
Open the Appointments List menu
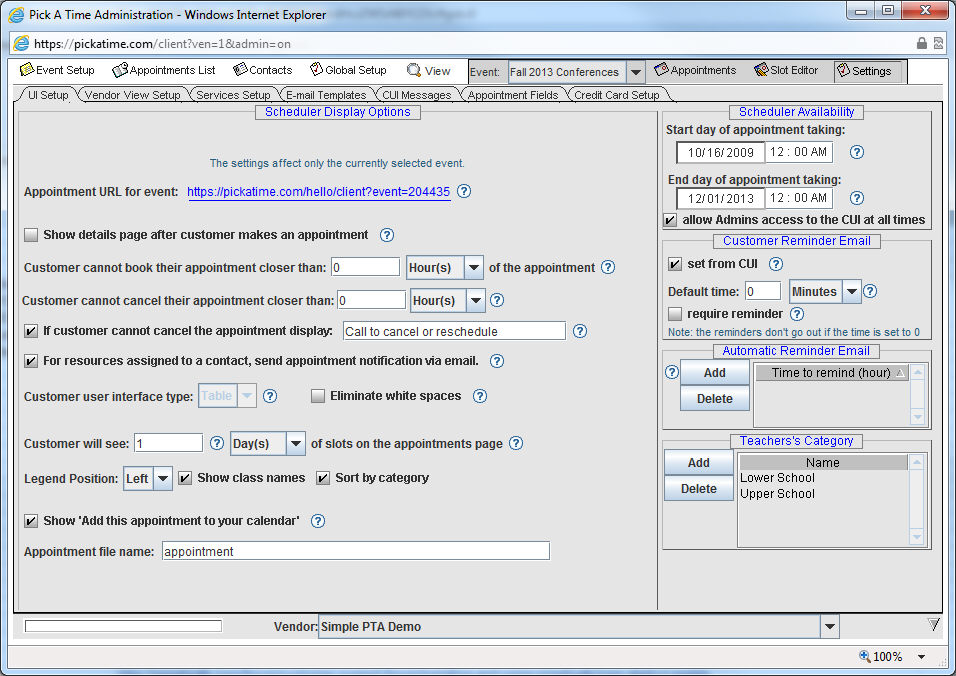(164, 70)
